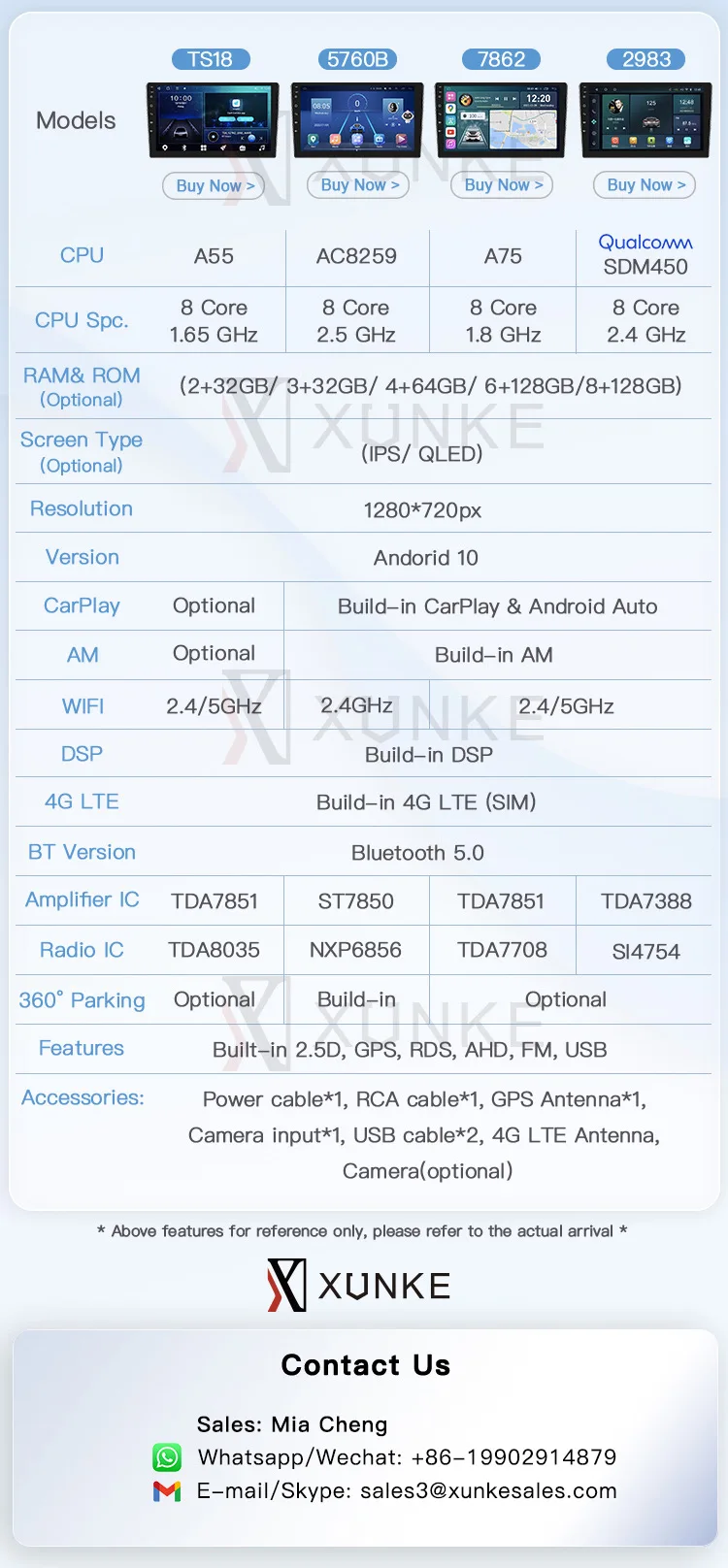Click the 'CPU' row label
The image size is (728, 1568).
point(82,255)
